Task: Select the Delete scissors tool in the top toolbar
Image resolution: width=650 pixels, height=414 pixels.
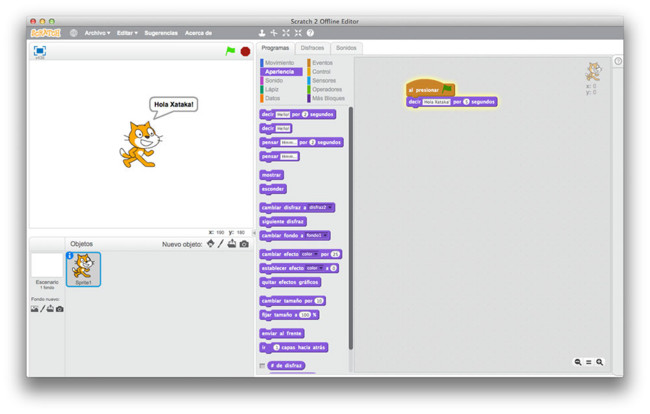Action: (x=274, y=33)
